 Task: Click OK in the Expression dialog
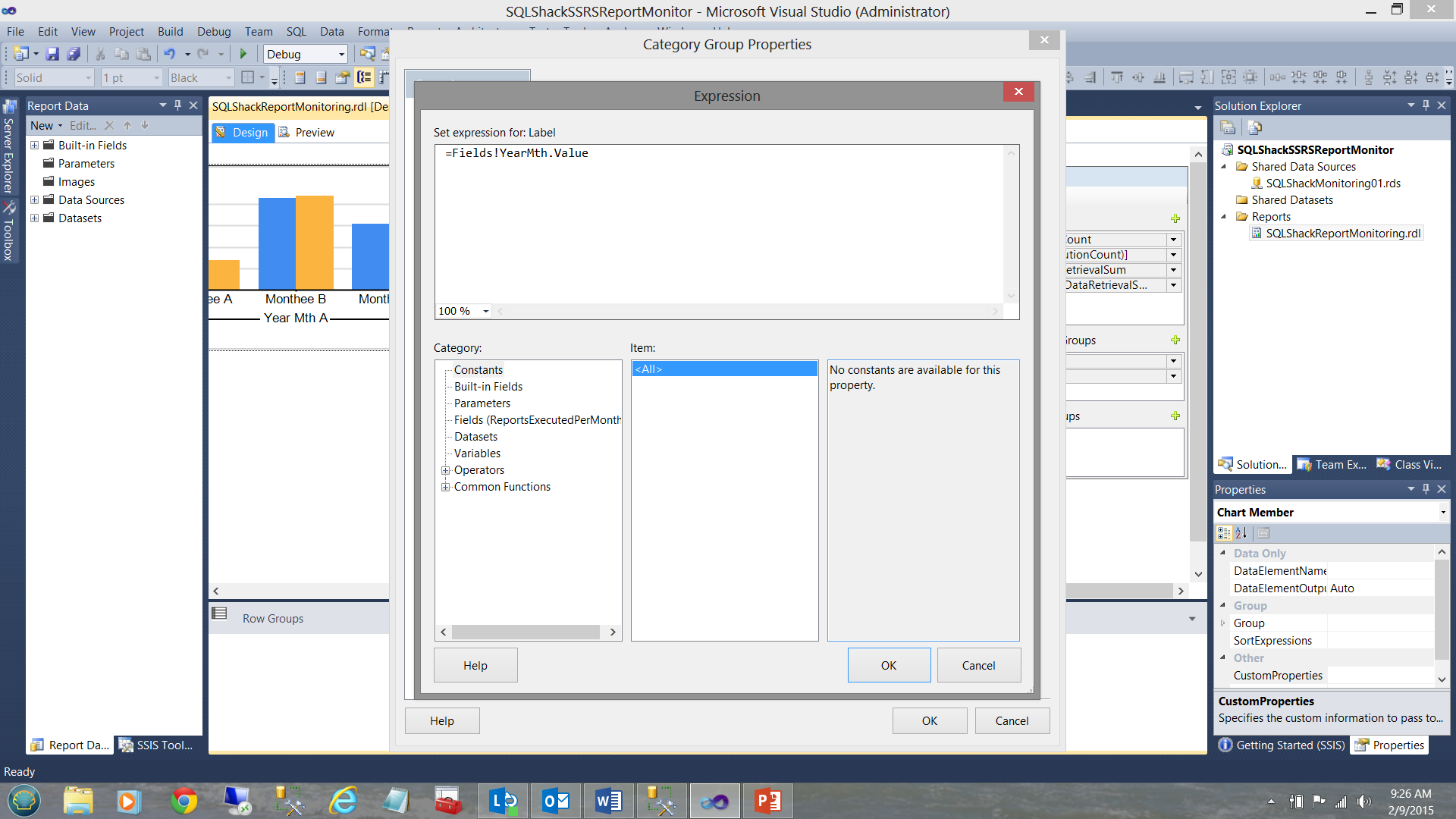(888, 665)
